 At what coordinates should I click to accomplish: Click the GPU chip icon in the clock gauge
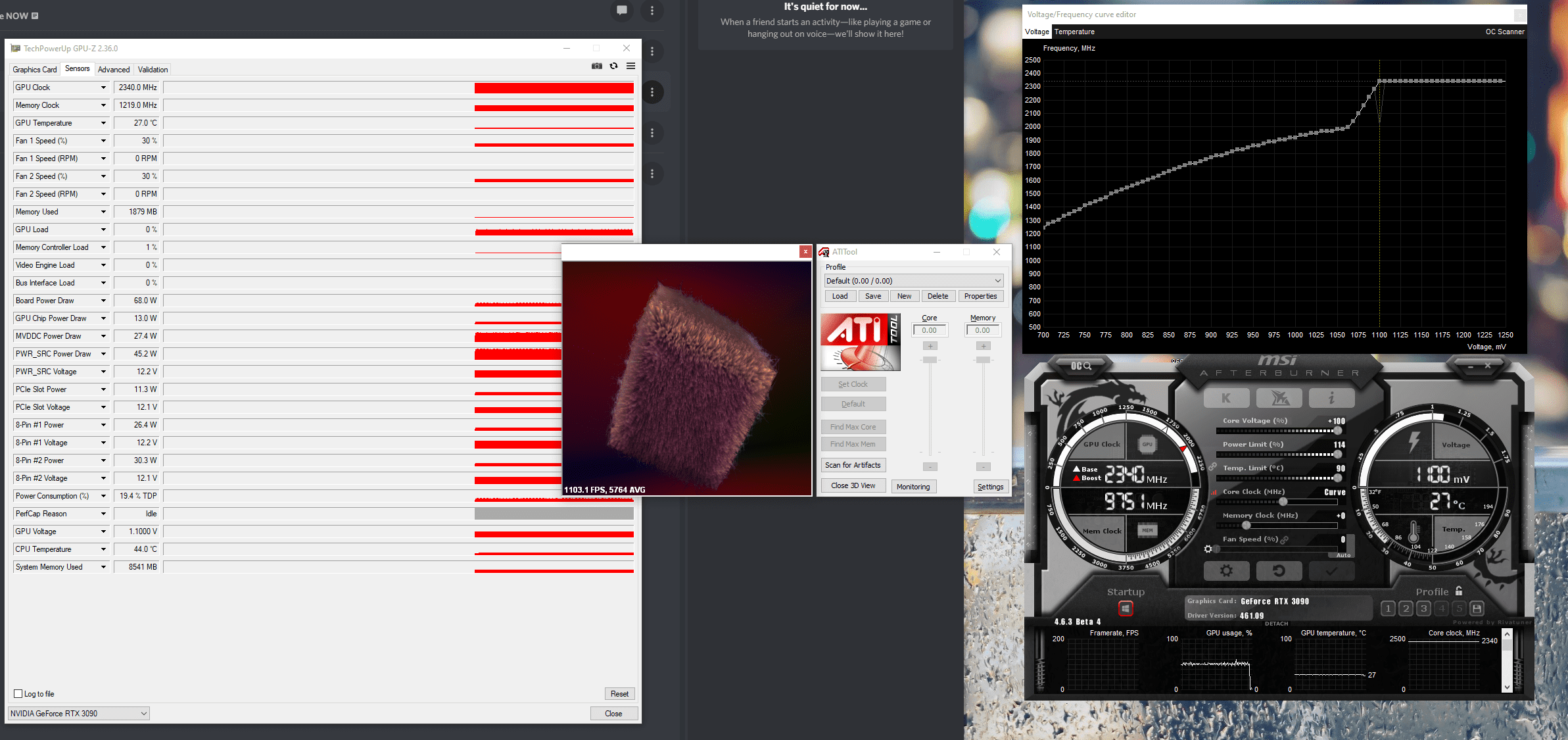point(1147,444)
